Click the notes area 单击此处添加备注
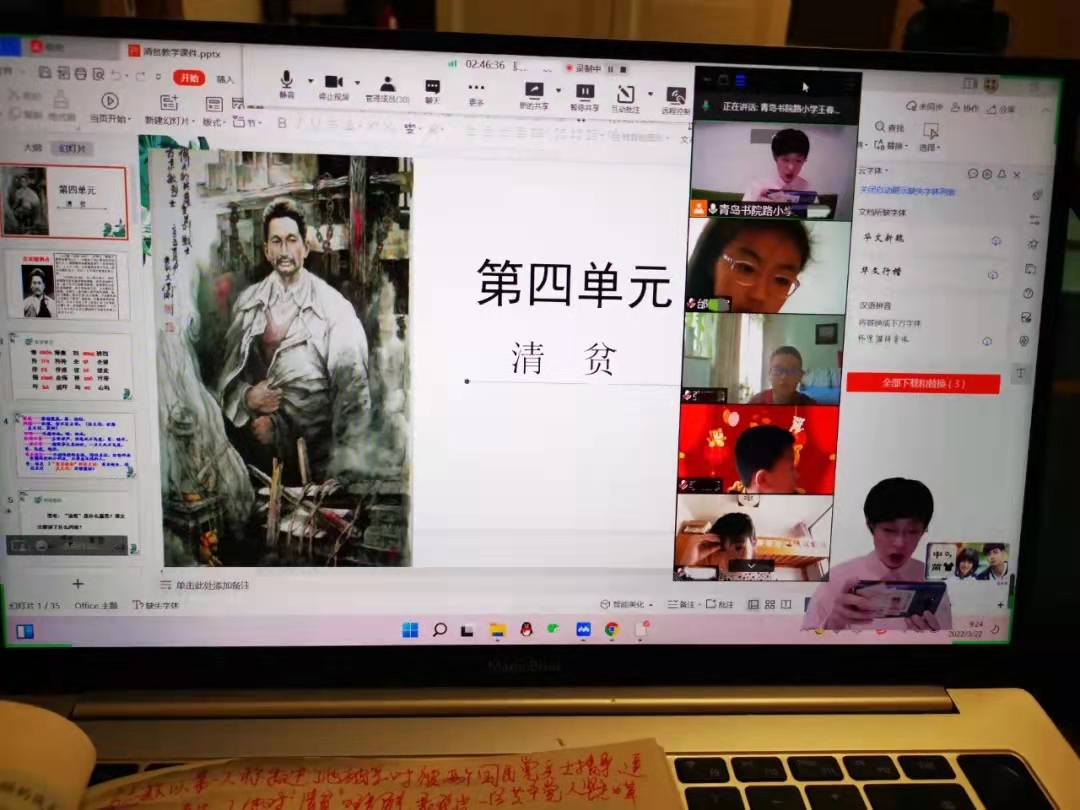 click(x=213, y=585)
